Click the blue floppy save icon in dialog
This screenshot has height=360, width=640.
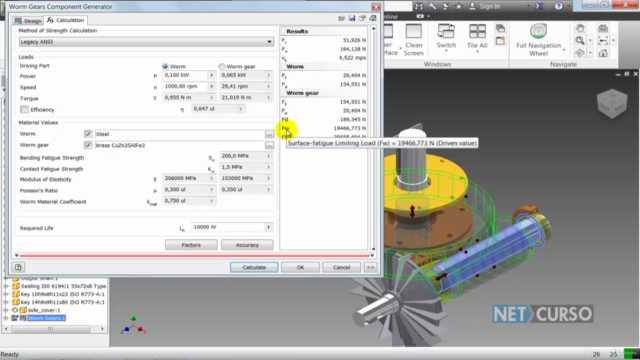point(352,18)
